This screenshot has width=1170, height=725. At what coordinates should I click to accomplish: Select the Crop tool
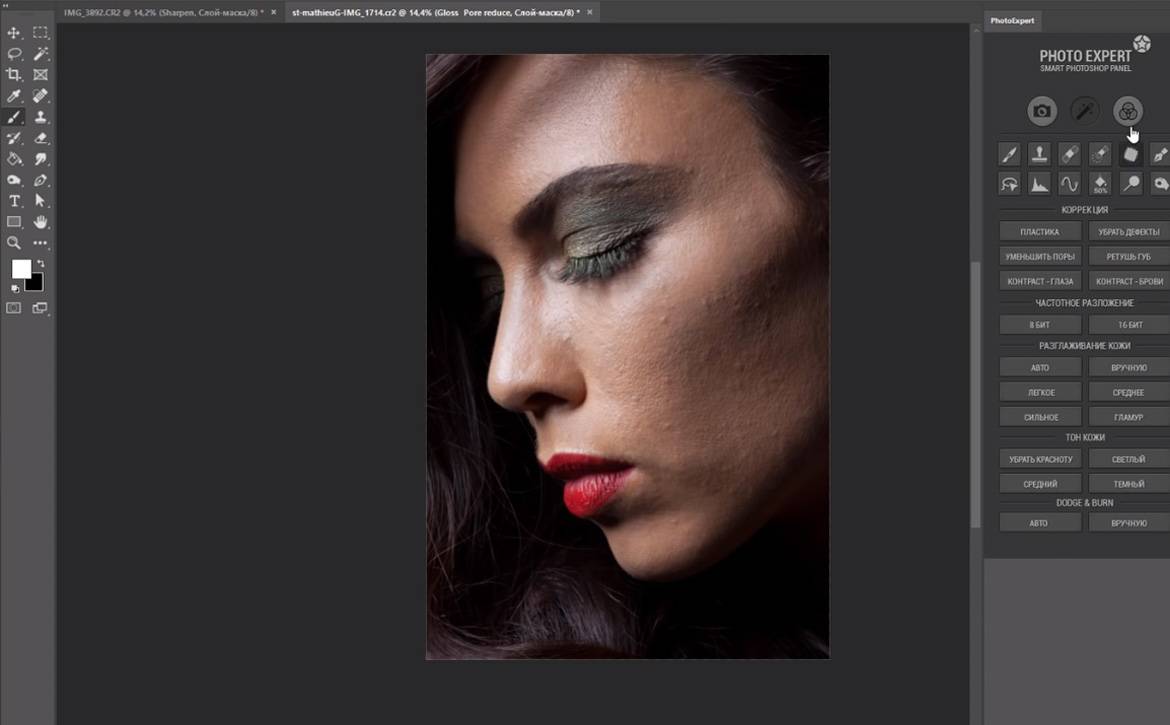[x=14, y=75]
